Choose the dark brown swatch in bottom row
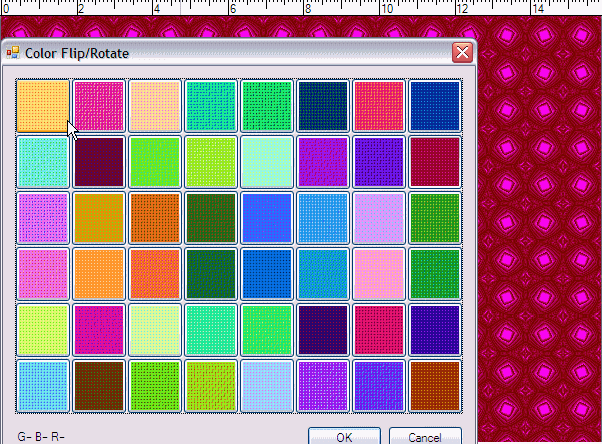602x444 pixels. coord(99,386)
